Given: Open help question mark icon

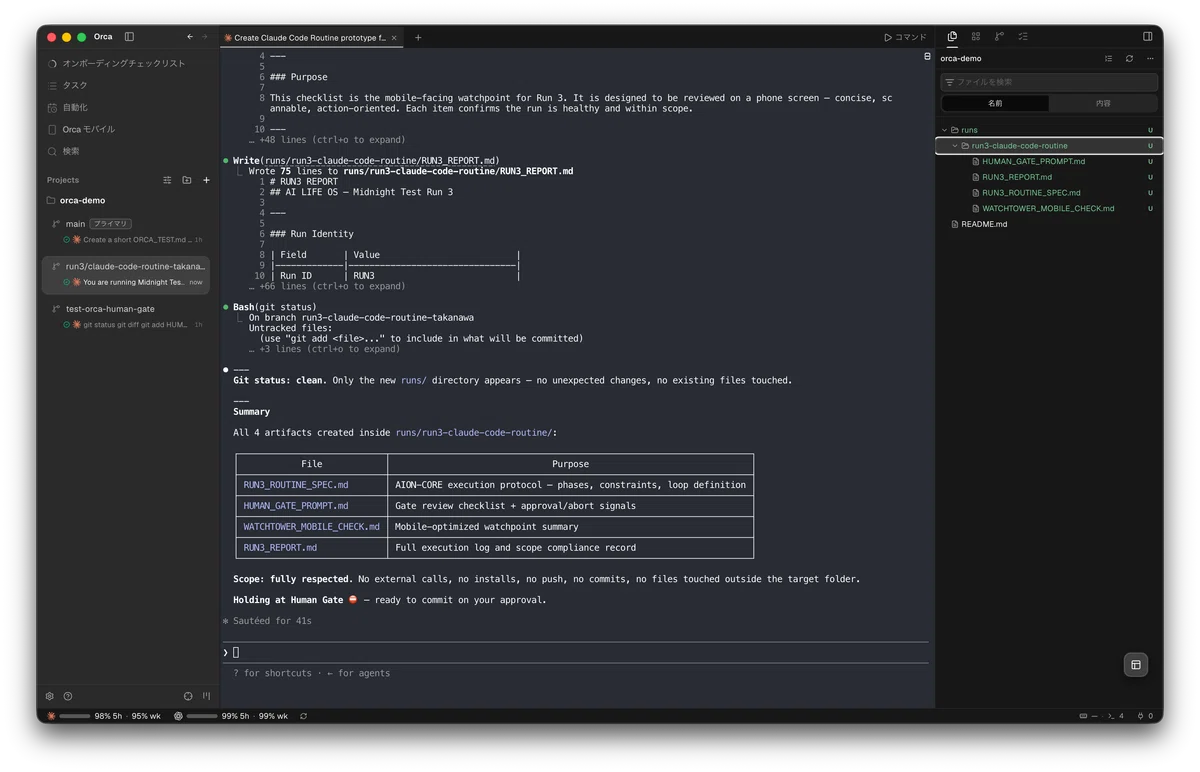Looking at the screenshot, I should tap(68, 696).
